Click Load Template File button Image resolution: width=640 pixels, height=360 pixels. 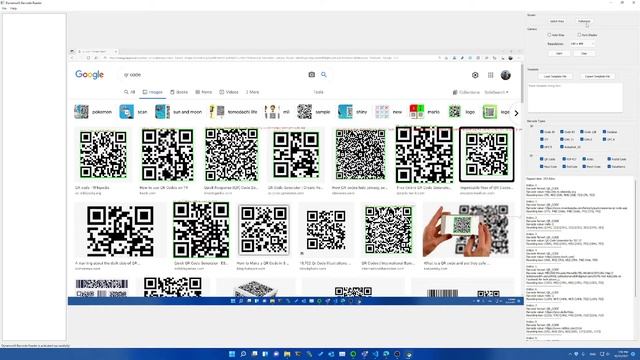(555, 76)
